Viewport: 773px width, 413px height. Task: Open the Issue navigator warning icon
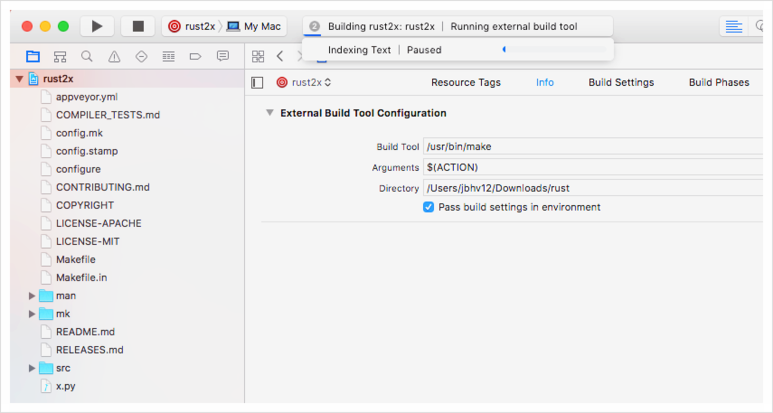pyautogui.click(x=114, y=56)
